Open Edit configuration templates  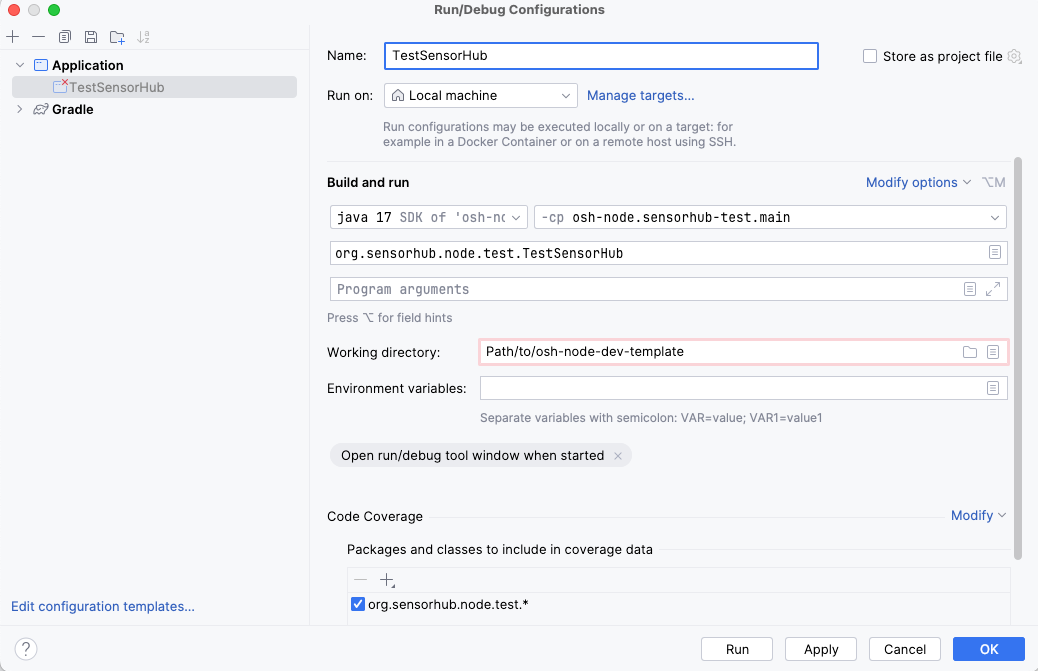tap(102, 606)
